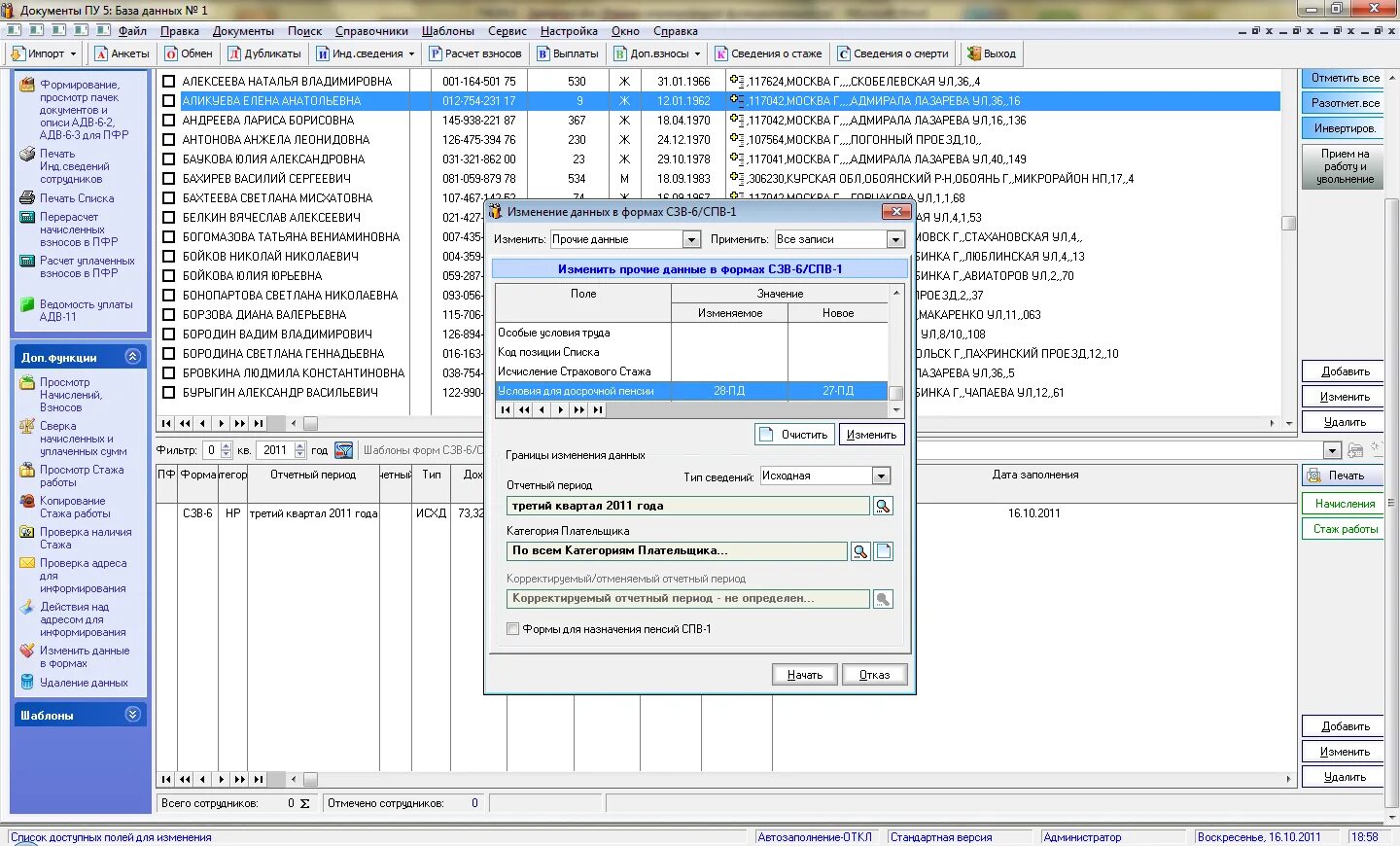This screenshot has width=1400, height=846.
Task: Open Просмотр Стажа работы sidebar item
Action: (x=81, y=476)
